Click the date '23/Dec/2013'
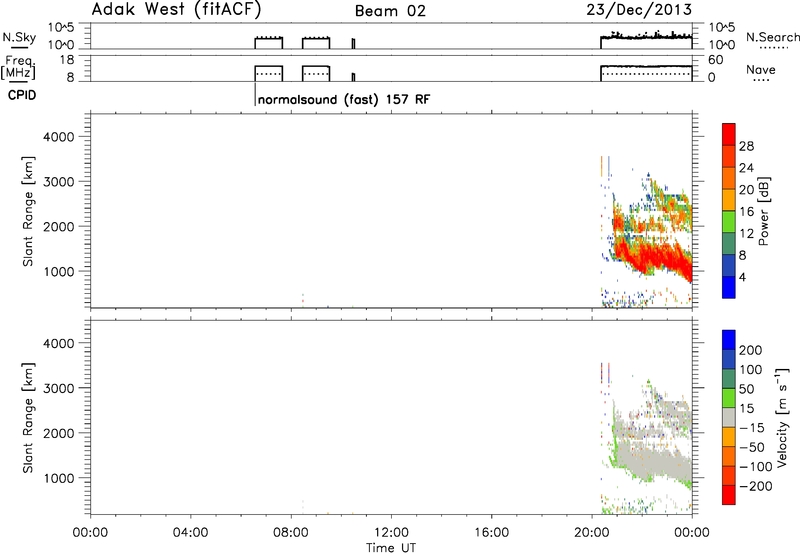Screen dimensions: 800x554 [639, 10]
